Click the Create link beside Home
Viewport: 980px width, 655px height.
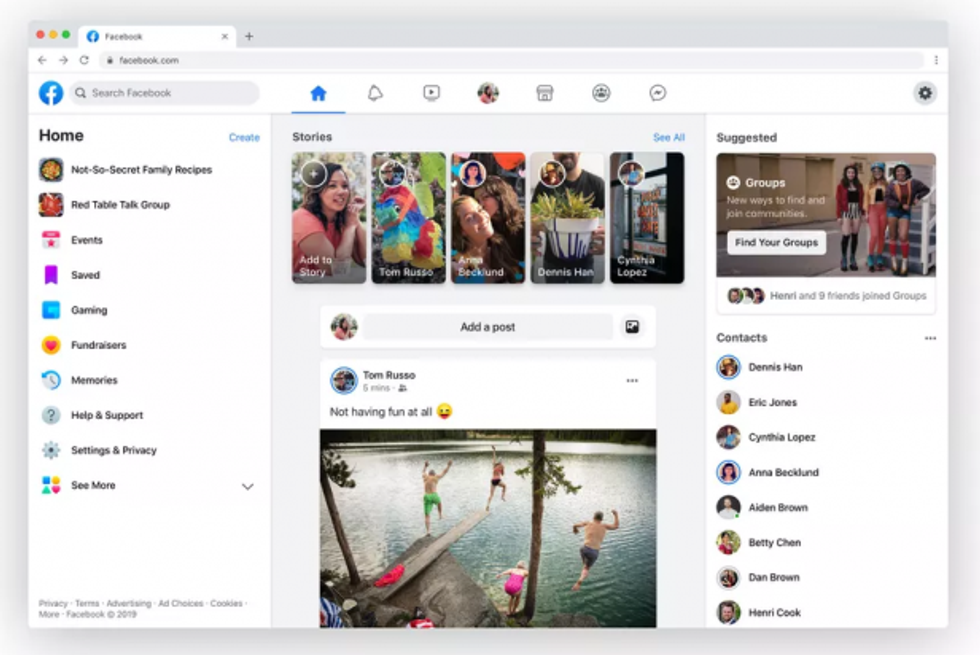[244, 138]
